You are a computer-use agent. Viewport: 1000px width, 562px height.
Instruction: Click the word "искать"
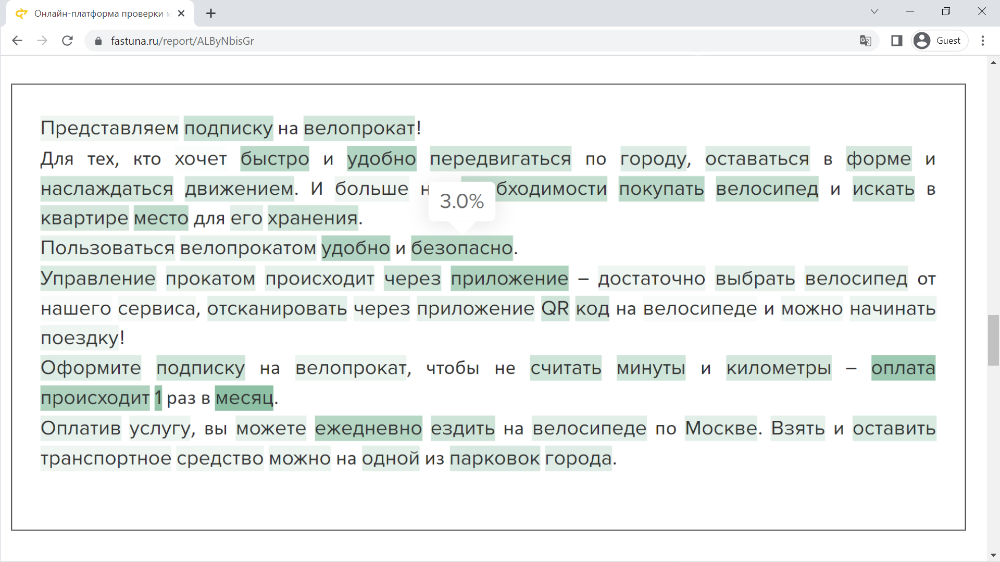pos(883,189)
